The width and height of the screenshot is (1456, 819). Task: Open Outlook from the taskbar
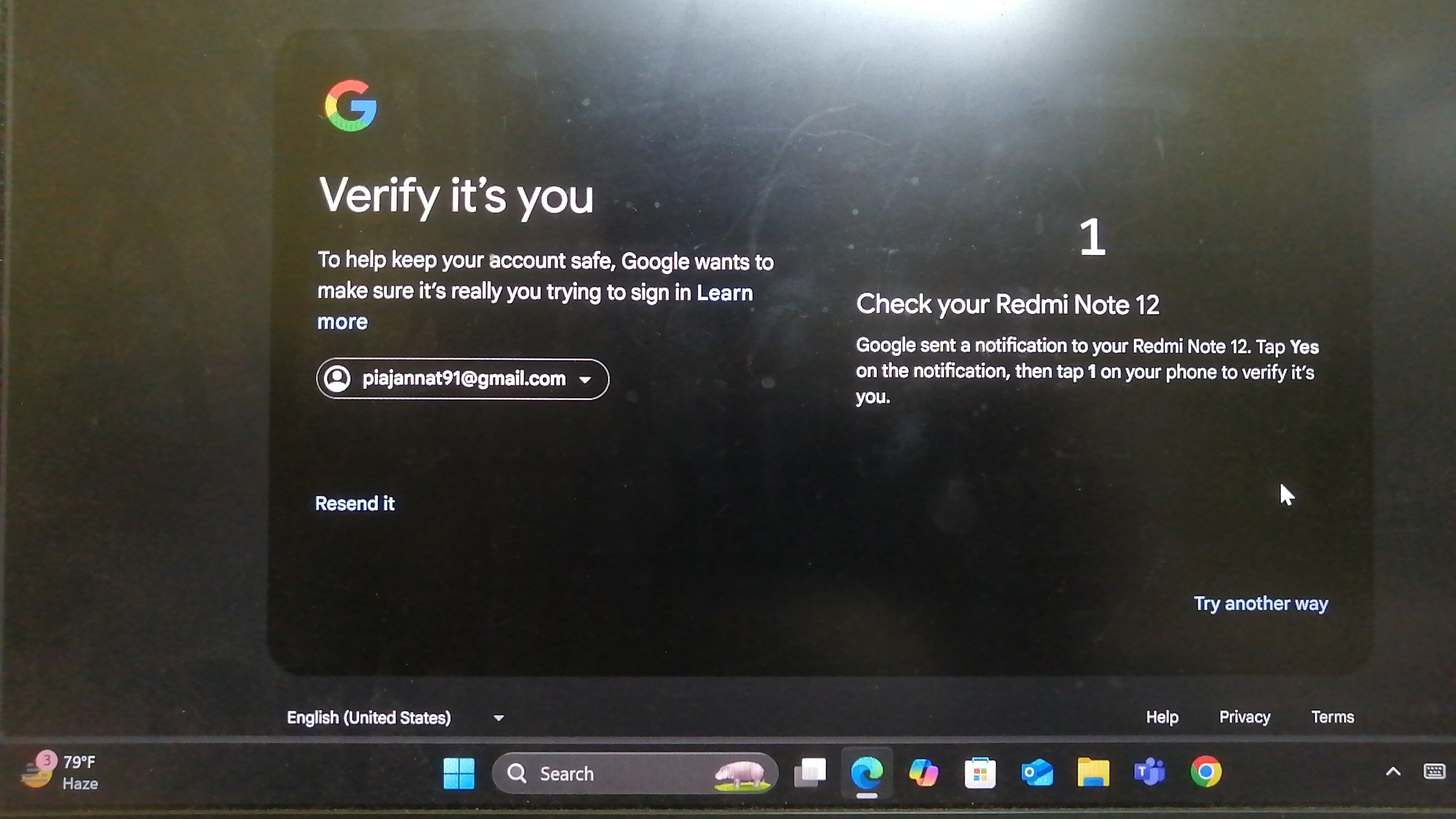tap(1037, 772)
